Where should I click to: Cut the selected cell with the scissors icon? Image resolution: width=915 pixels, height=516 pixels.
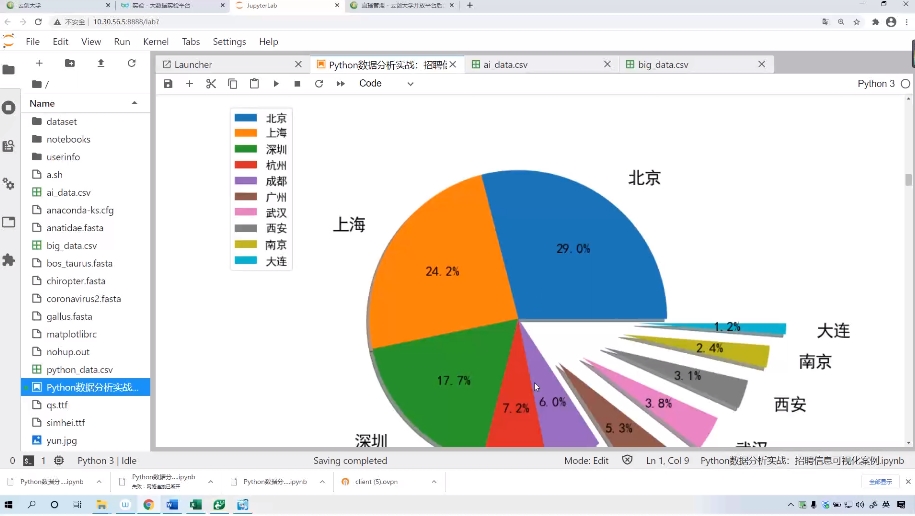tap(211, 84)
